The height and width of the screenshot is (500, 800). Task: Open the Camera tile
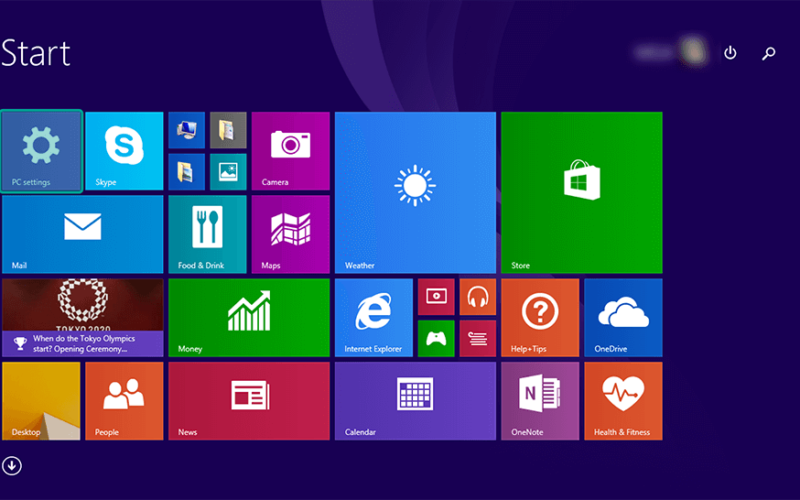click(291, 151)
